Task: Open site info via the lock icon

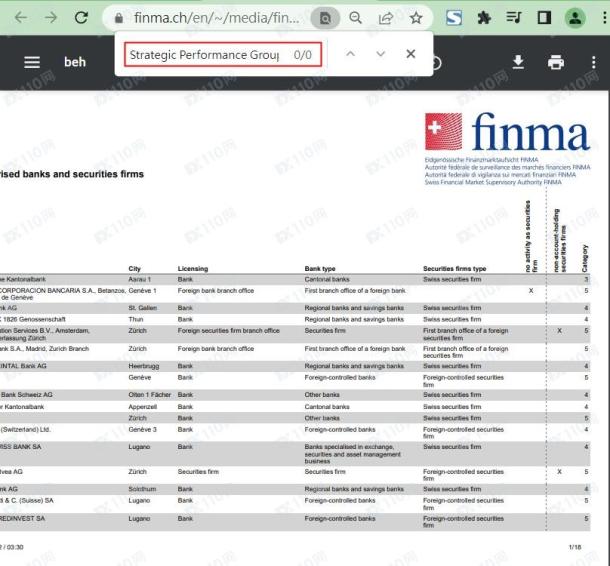Action: 119,18
